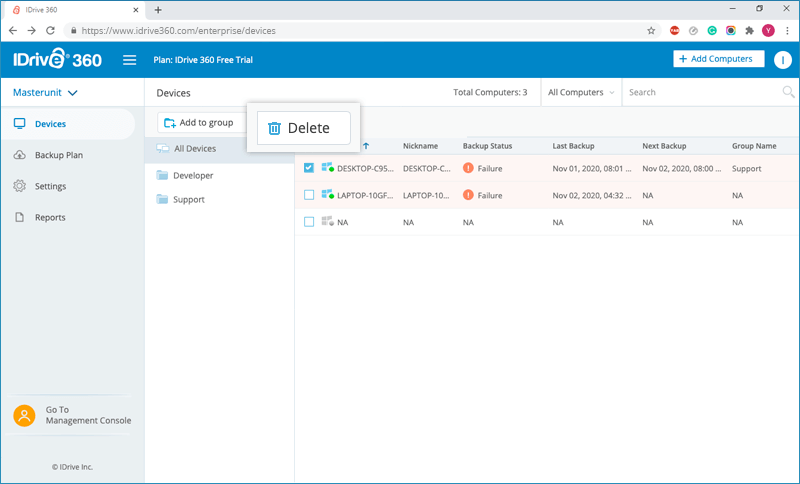
Task: Uncheck the DESKTOP-C95 device checkbox
Action: (309, 168)
